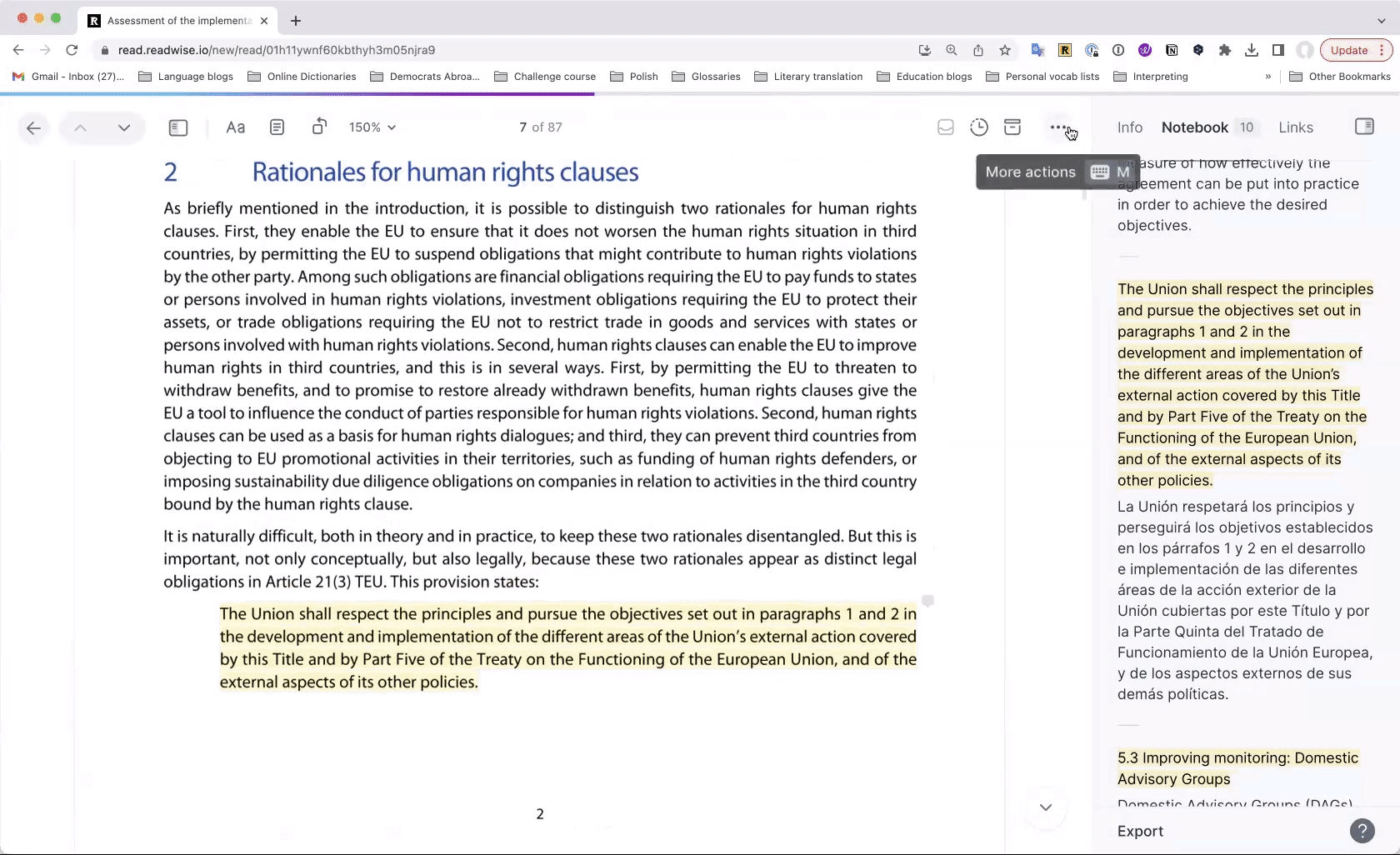The width and height of the screenshot is (1400, 855).
Task: Open Readwise extension icon
Action: tap(1065, 50)
